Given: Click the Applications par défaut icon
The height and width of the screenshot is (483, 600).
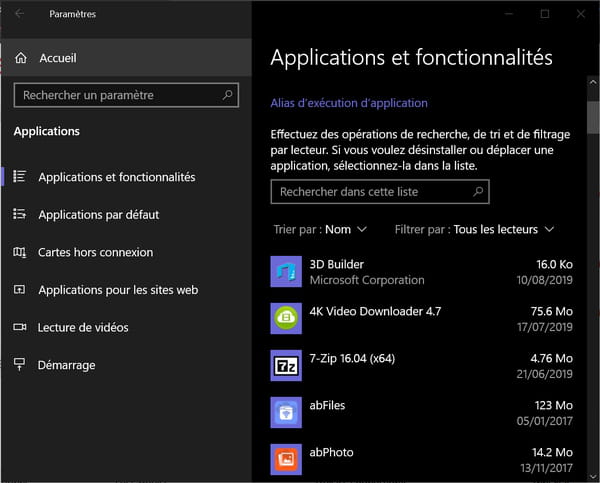Looking at the screenshot, I should tap(20, 214).
